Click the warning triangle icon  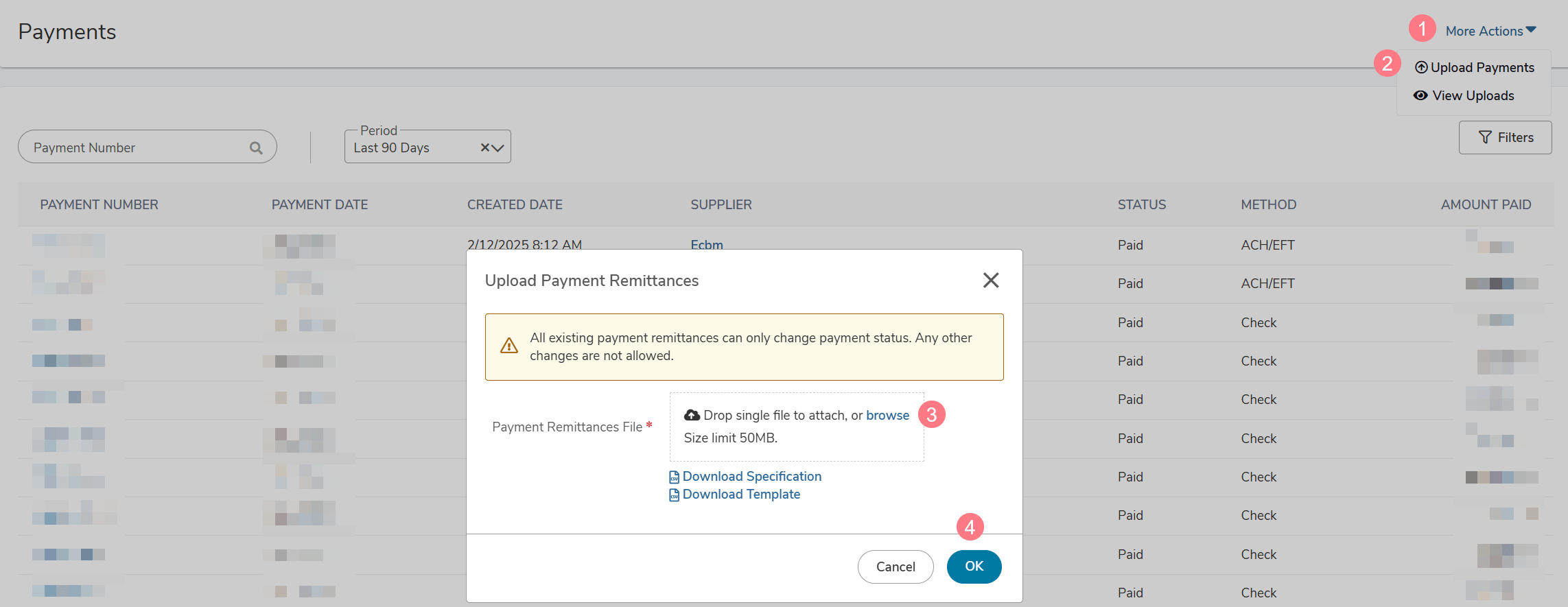coord(509,346)
